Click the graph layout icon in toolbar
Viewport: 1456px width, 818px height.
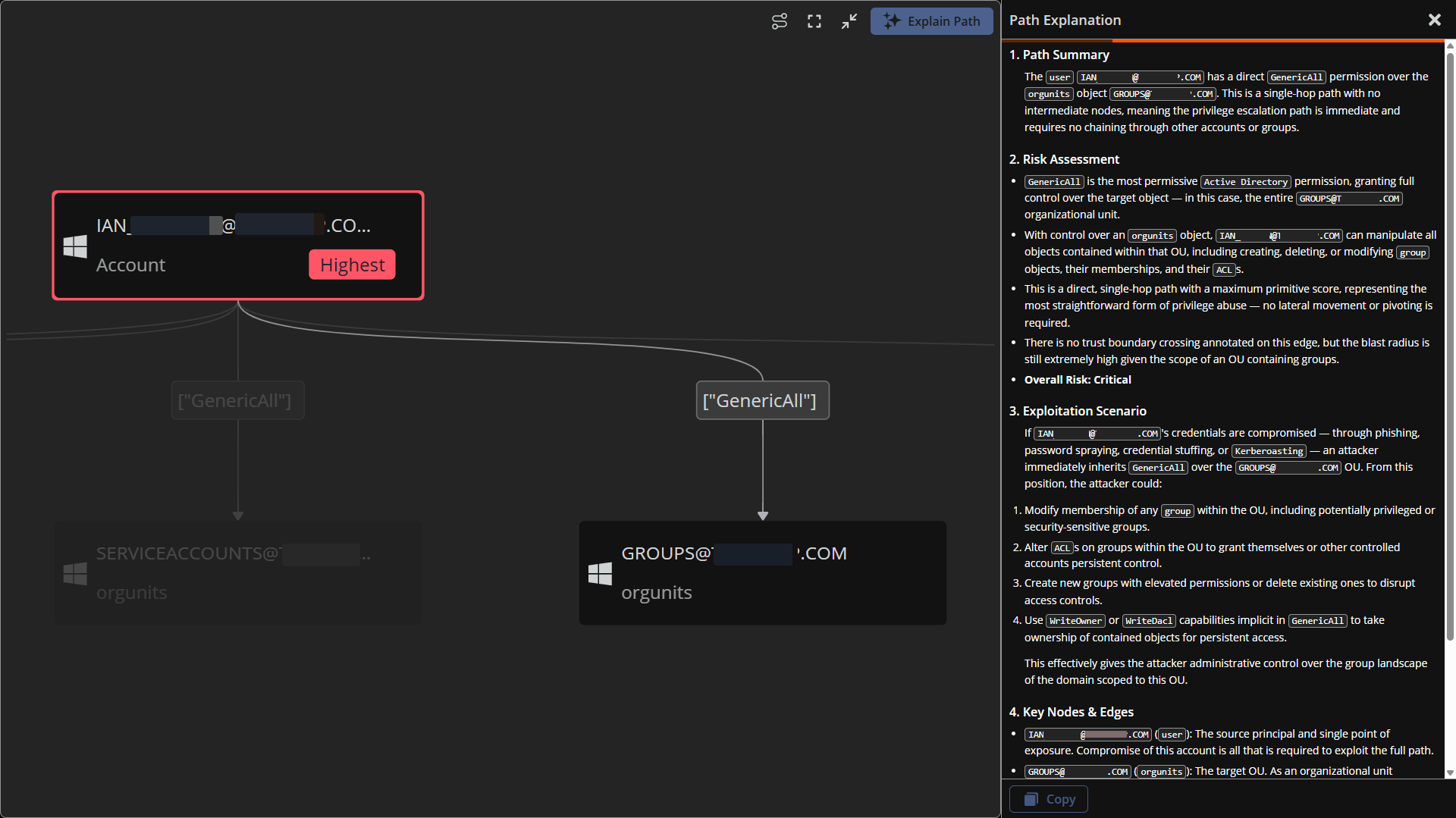point(780,21)
